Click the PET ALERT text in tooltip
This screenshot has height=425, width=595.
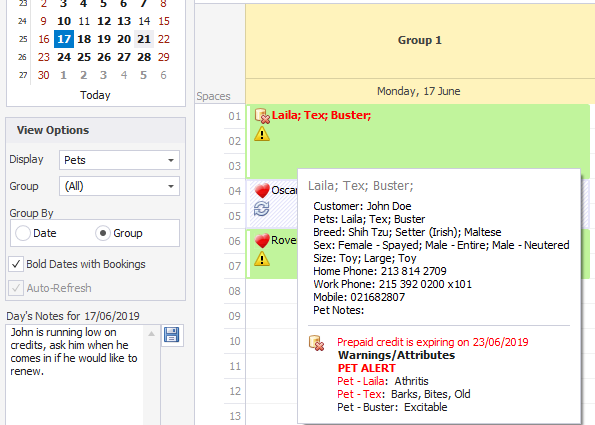[x=367, y=368]
